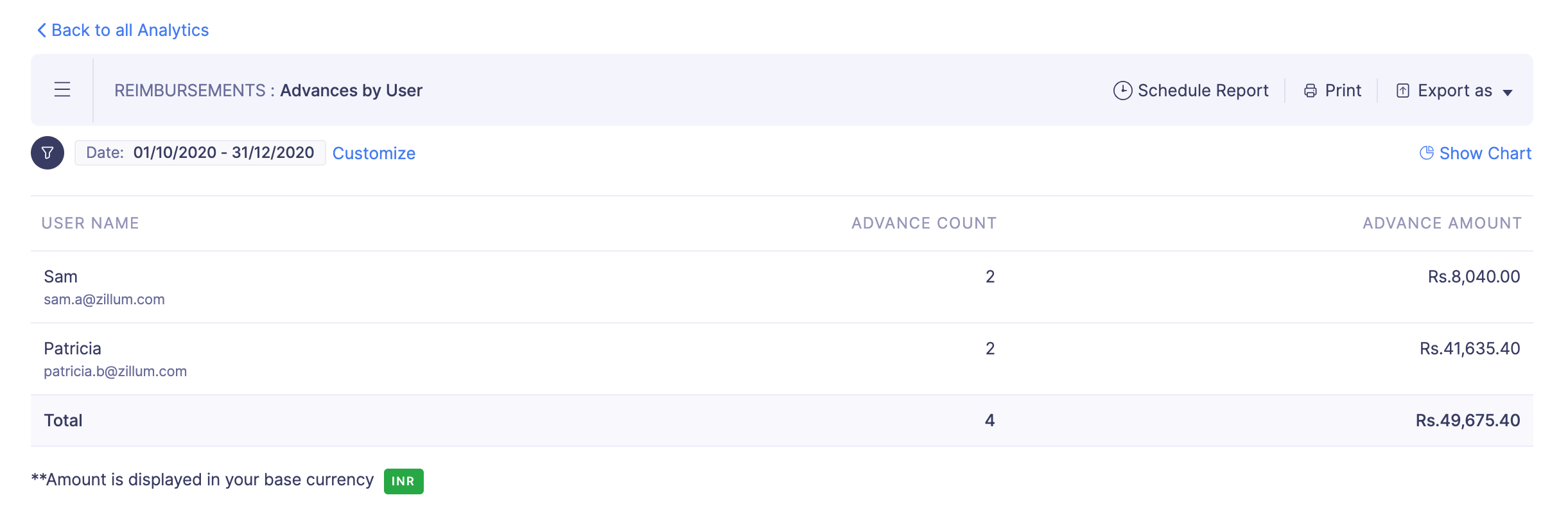Click the Customize link
The image size is (1568, 520).
click(x=374, y=153)
